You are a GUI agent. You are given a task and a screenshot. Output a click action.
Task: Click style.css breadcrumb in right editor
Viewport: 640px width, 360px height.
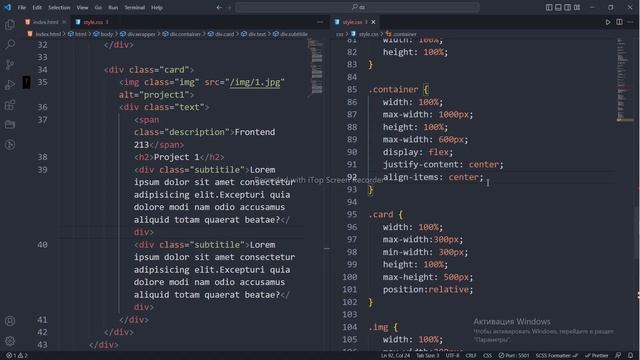368,34
